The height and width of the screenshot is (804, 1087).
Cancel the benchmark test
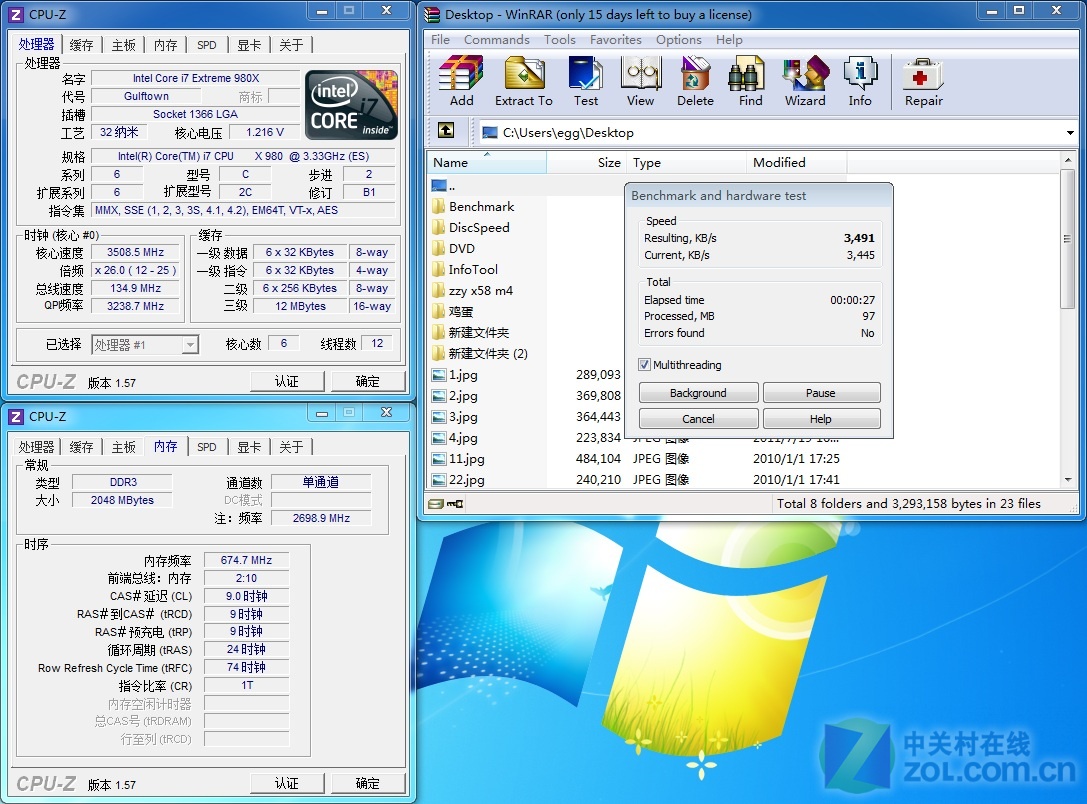coord(698,419)
